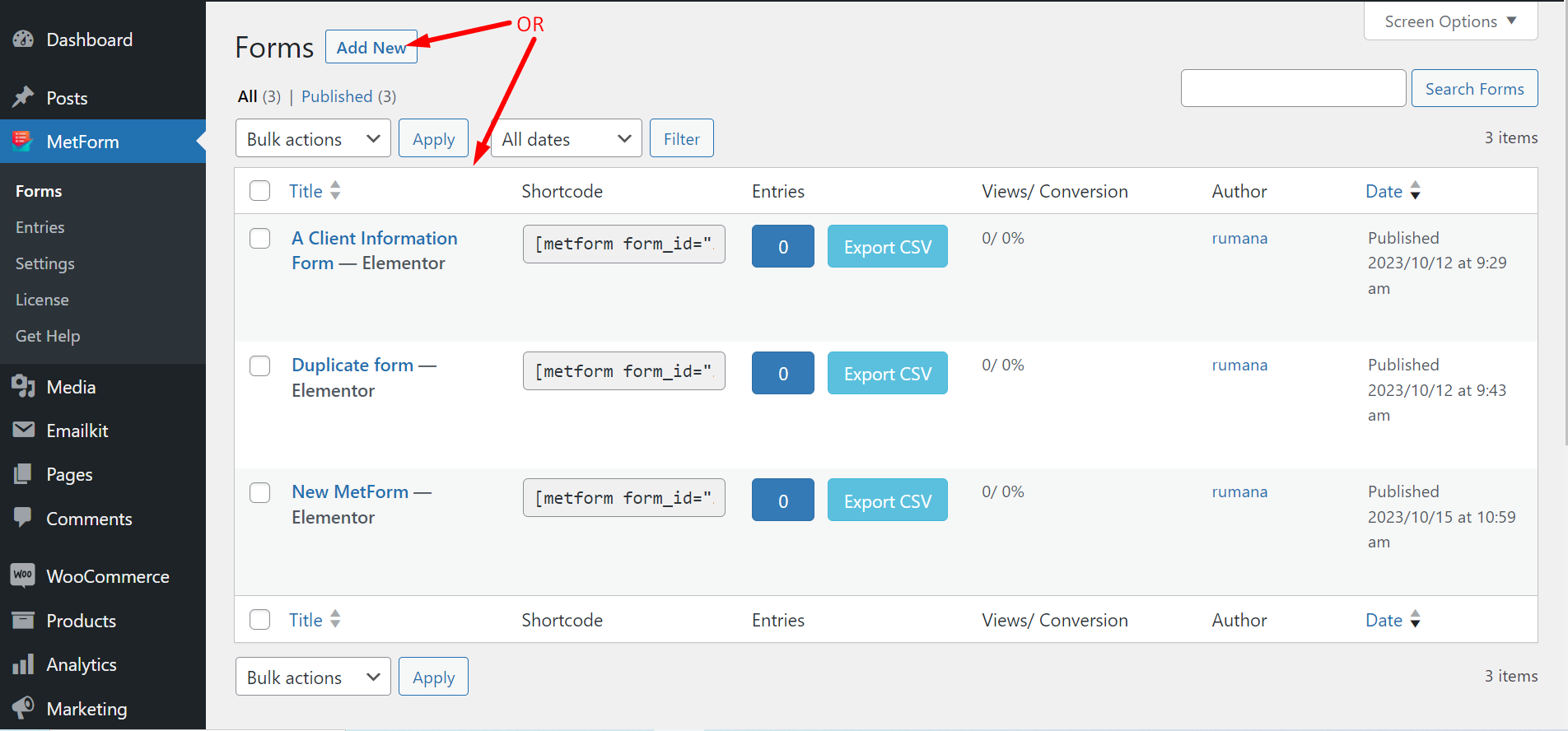Open the Duplicate form link

tap(352, 365)
